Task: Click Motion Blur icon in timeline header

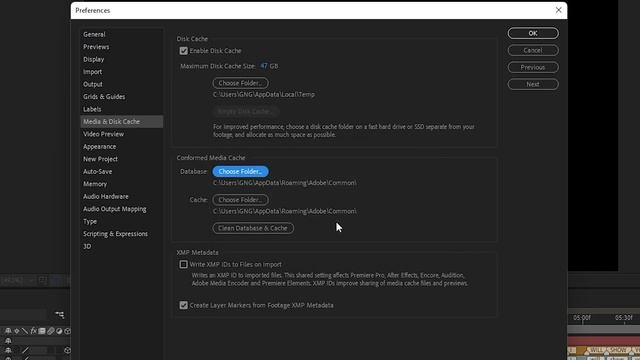Action: (x=51, y=331)
